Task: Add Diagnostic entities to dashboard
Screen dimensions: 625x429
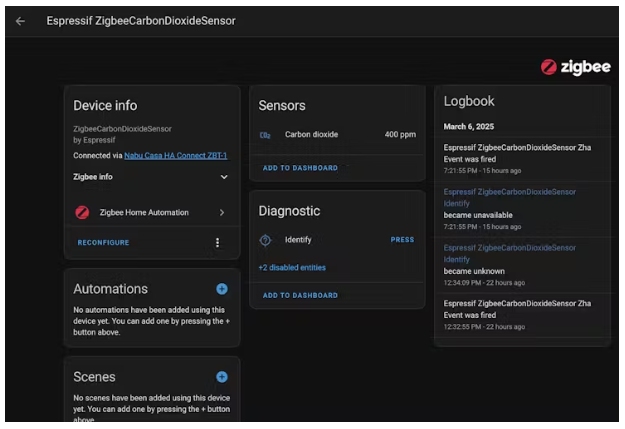Action: [300, 295]
